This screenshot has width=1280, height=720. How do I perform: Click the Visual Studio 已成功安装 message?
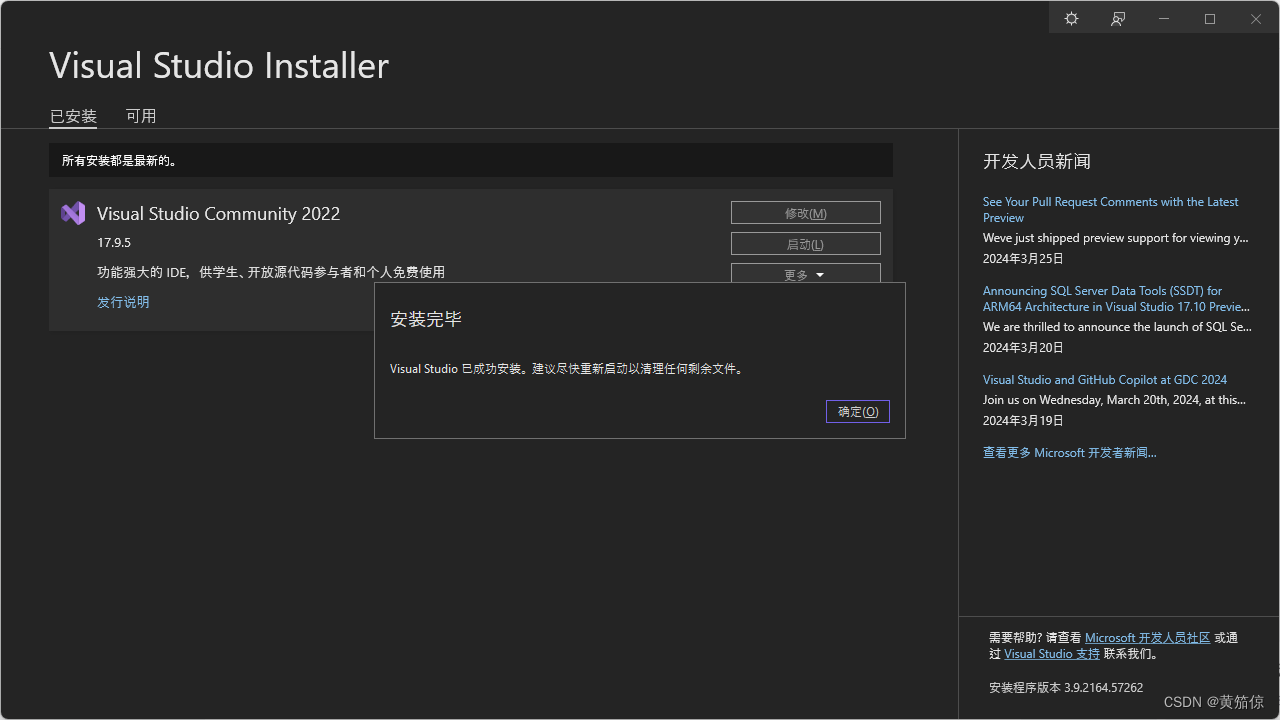coord(567,369)
